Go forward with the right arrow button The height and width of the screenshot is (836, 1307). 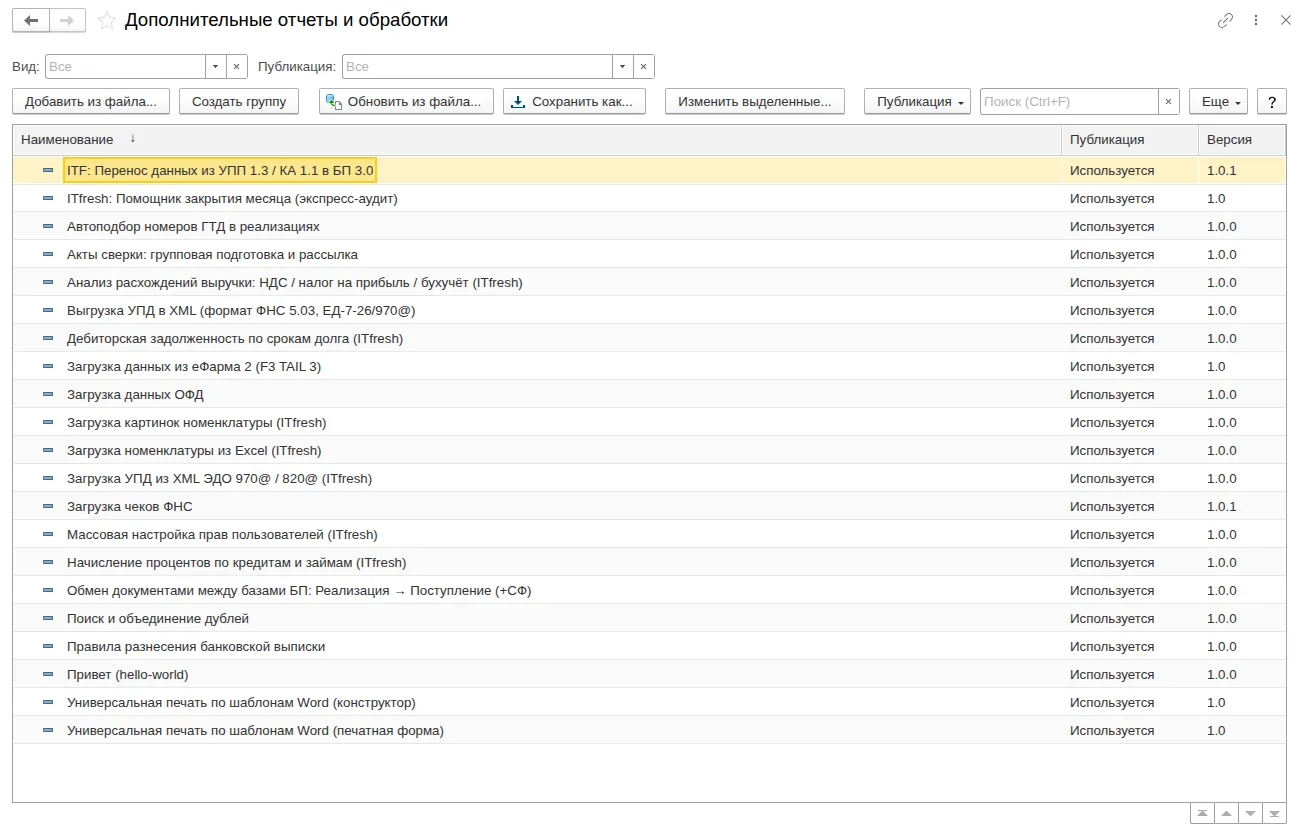(67, 20)
